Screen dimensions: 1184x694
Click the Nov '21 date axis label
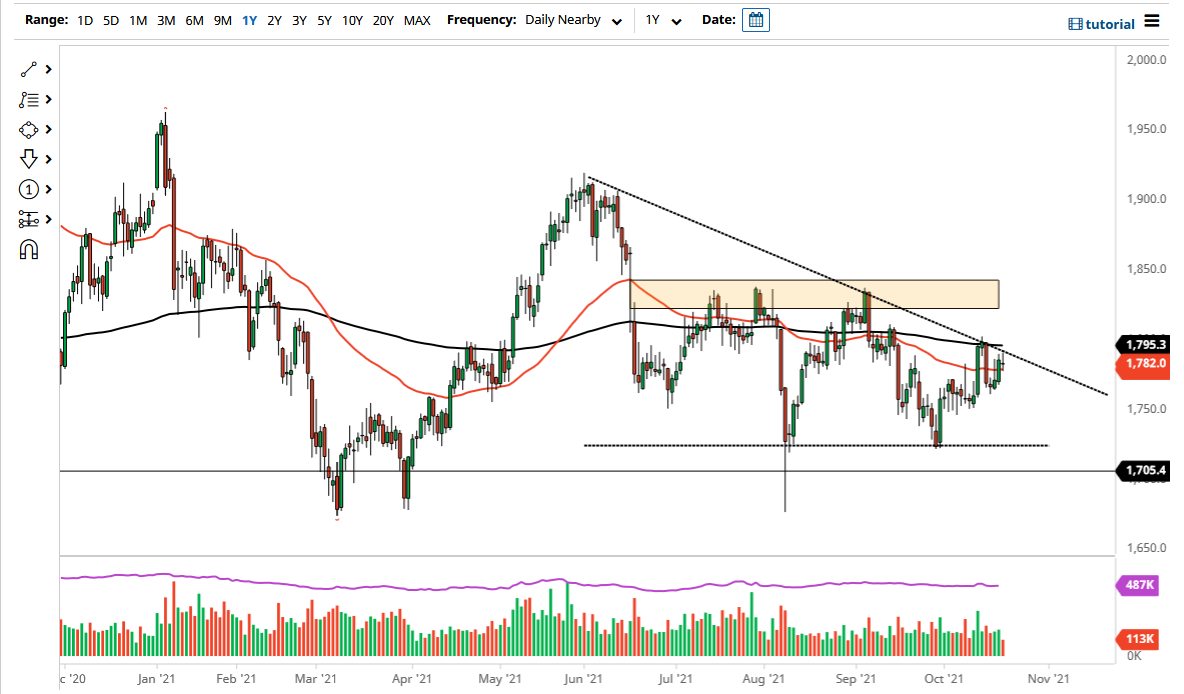click(x=1048, y=678)
